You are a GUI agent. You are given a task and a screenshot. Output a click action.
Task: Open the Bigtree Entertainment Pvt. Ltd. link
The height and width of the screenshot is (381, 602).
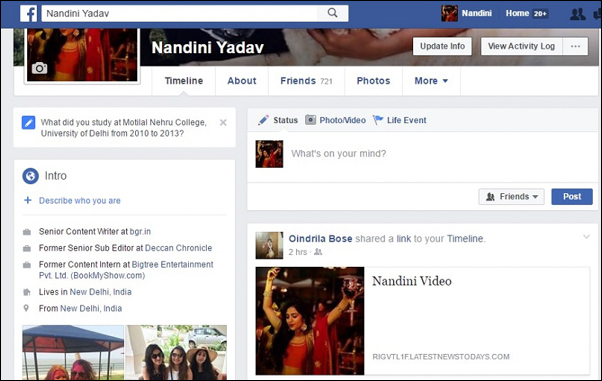click(x=126, y=270)
